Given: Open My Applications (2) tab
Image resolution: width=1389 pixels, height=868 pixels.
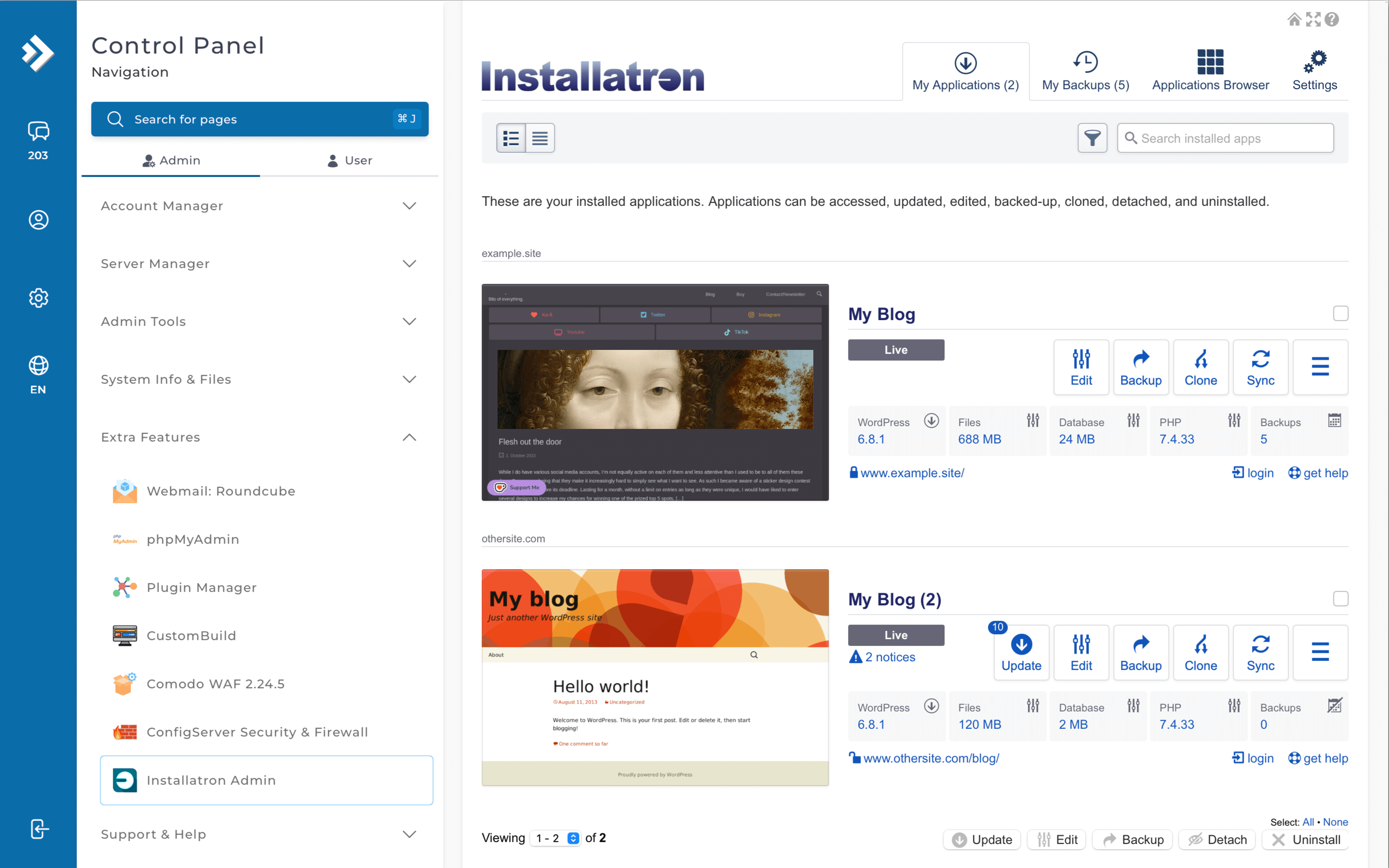Looking at the screenshot, I should tap(965, 71).
